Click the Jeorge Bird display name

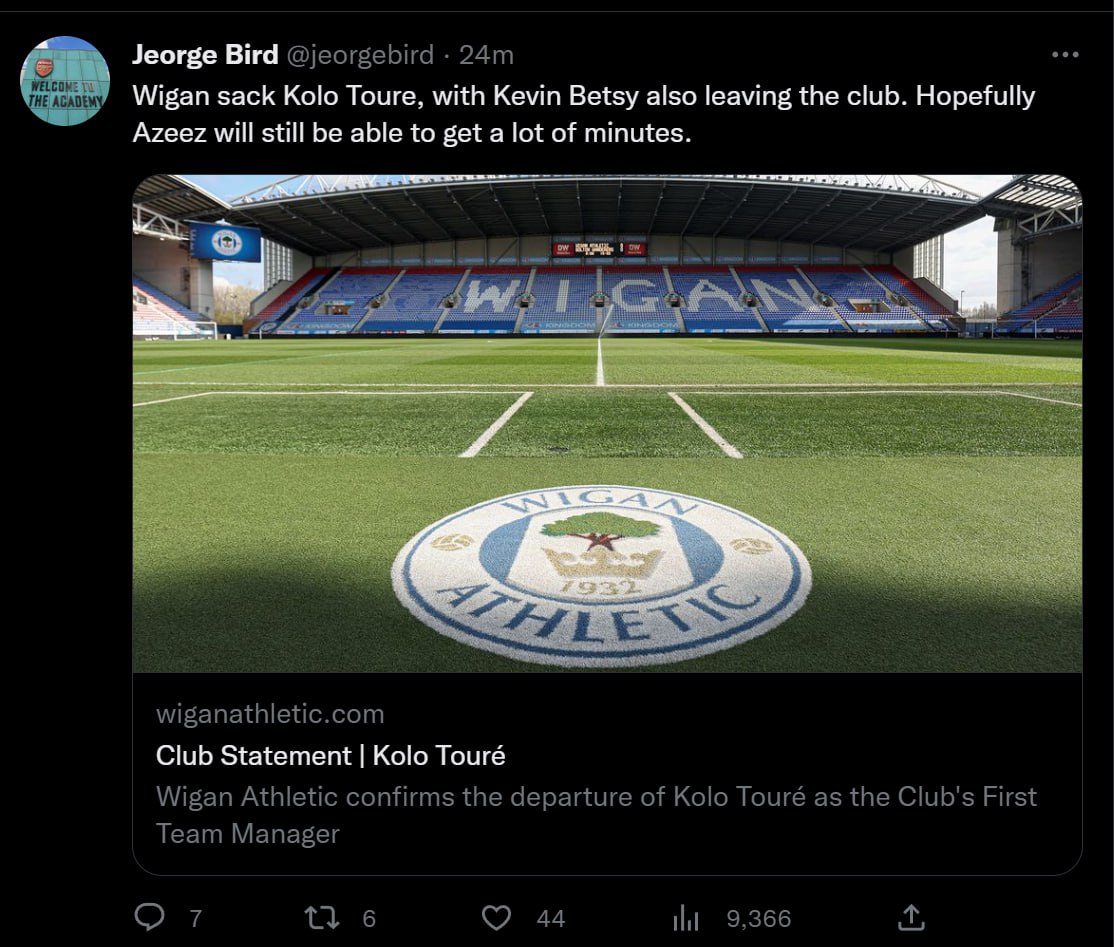pos(204,55)
